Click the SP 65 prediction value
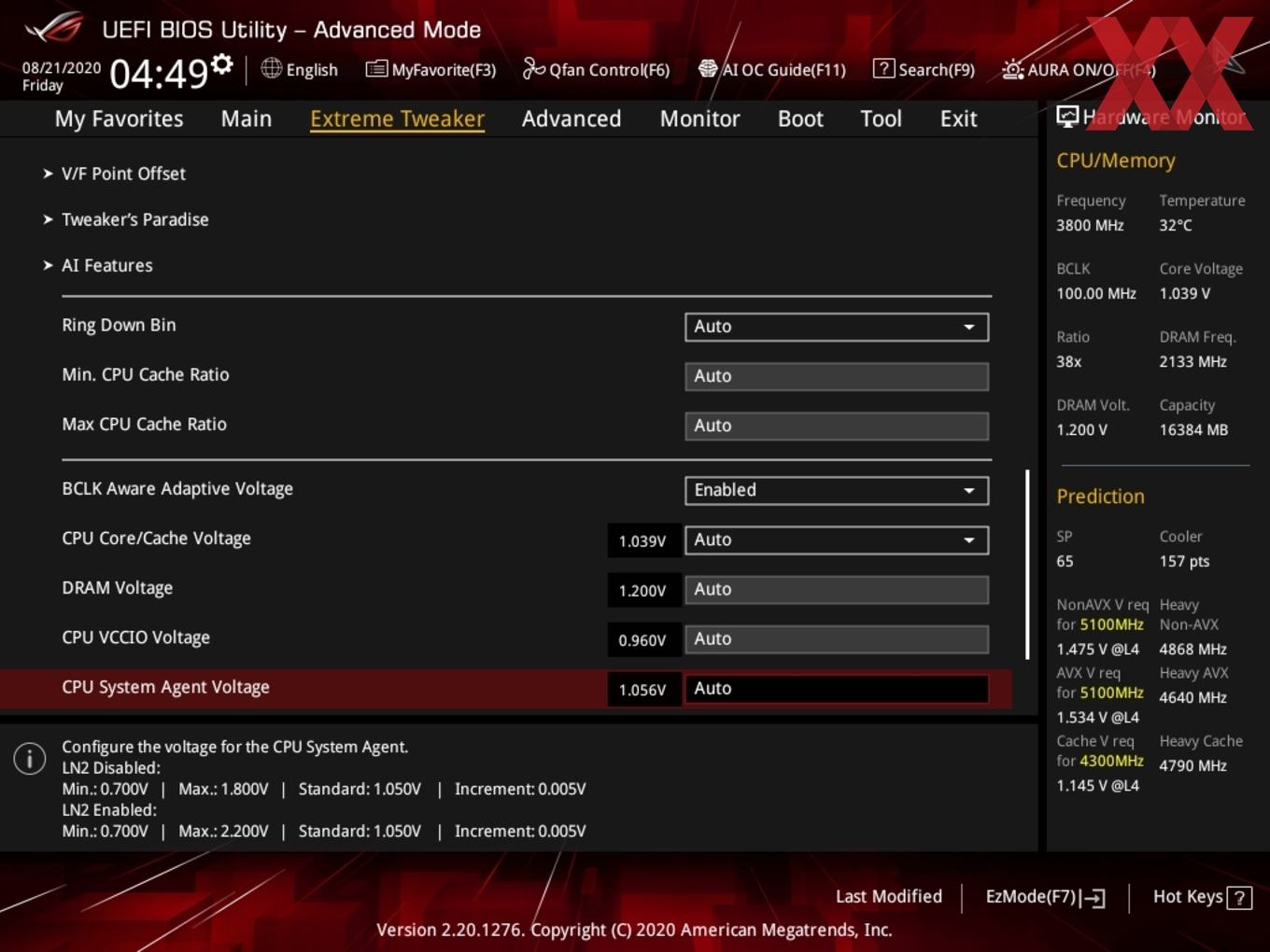Viewport: 1270px width, 952px height. pyautogui.click(x=1065, y=561)
